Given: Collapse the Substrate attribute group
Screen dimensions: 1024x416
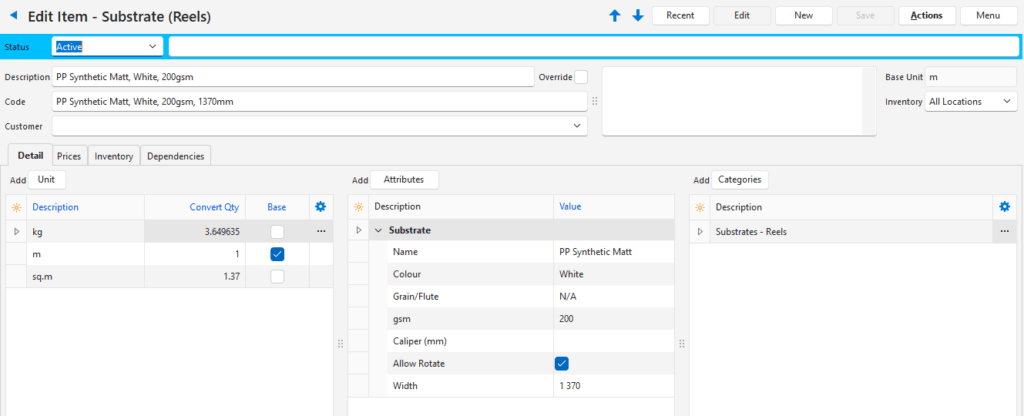Looking at the screenshot, I should [x=379, y=231].
